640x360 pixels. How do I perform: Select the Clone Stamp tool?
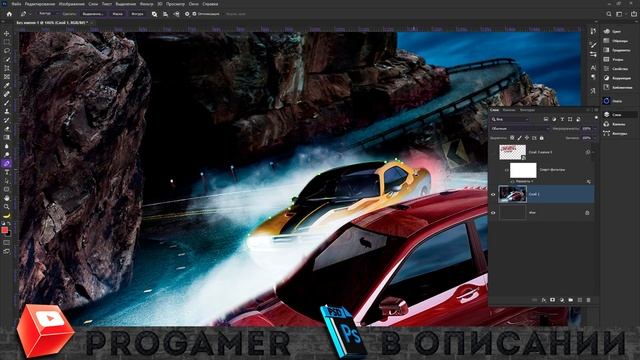(x=7, y=111)
